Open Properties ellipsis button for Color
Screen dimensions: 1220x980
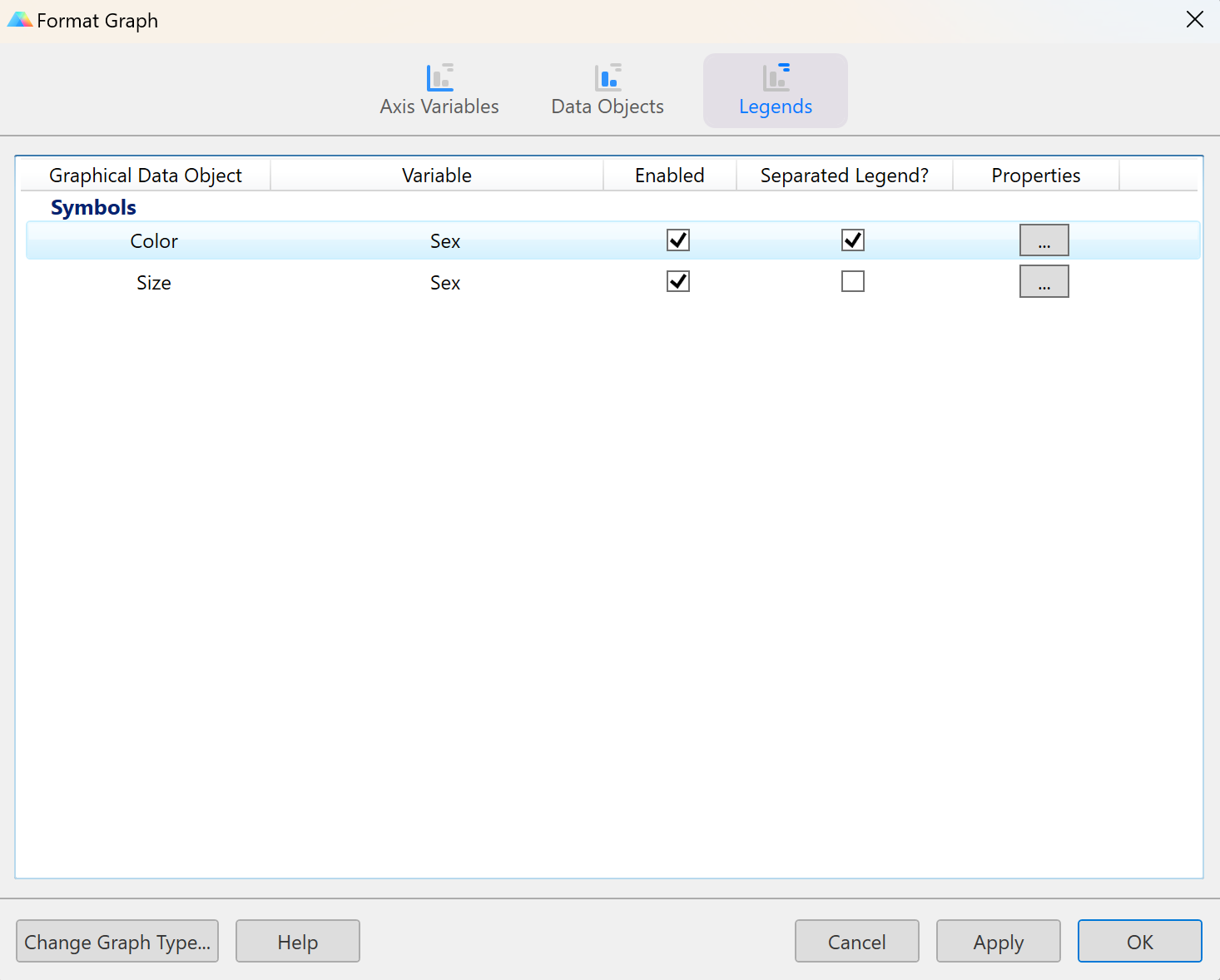1044,240
